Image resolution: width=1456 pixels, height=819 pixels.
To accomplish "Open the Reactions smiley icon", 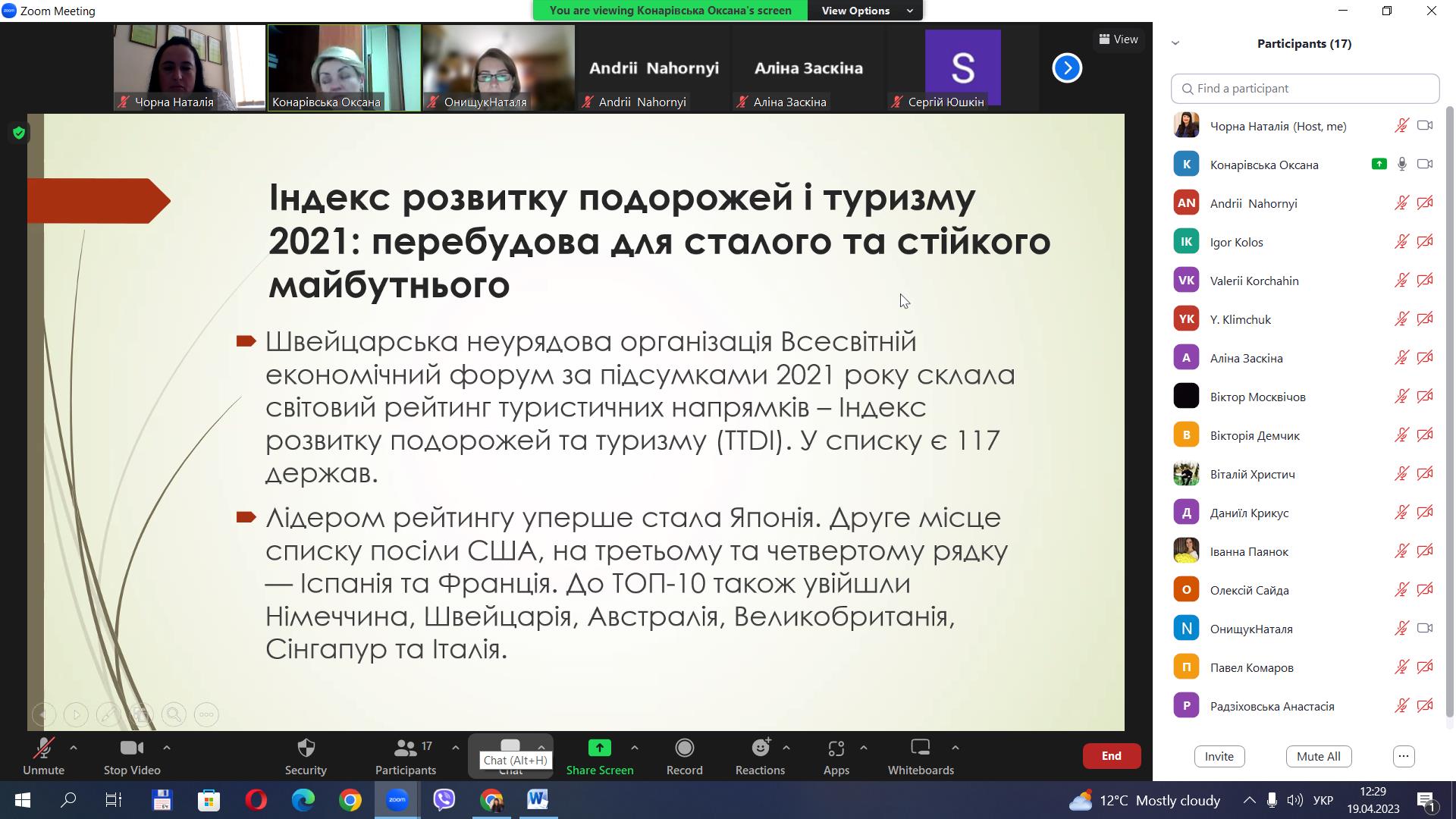I will pyautogui.click(x=760, y=748).
